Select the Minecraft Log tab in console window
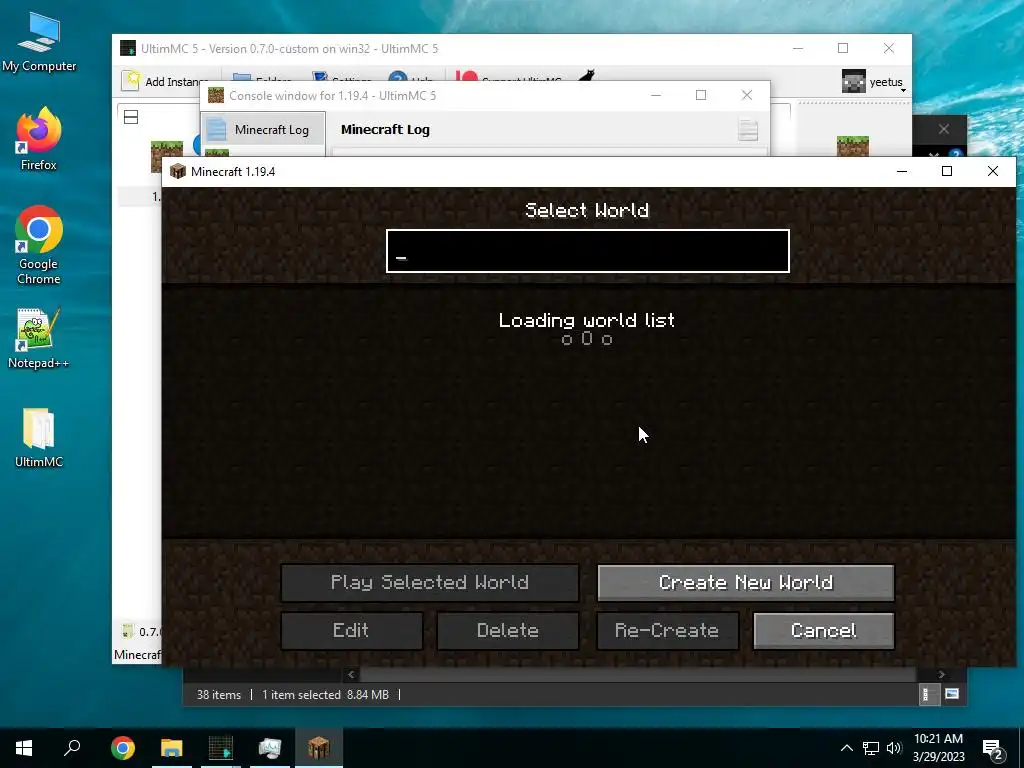The width and height of the screenshot is (1024, 768). point(263,129)
